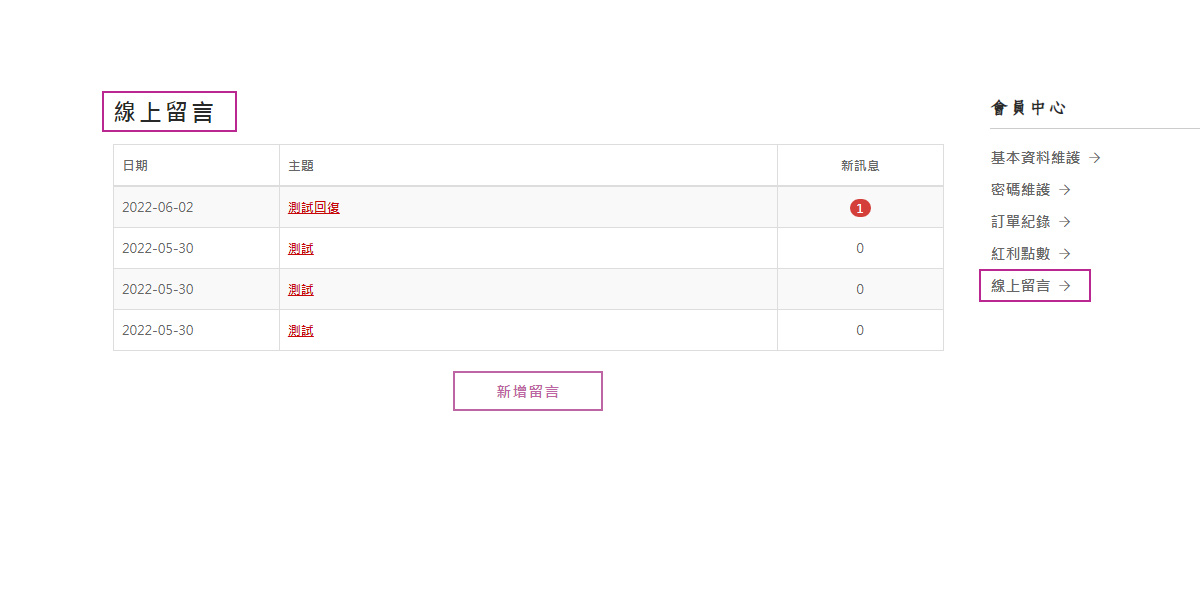Click the 新訊息 column header

tap(860, 166)
